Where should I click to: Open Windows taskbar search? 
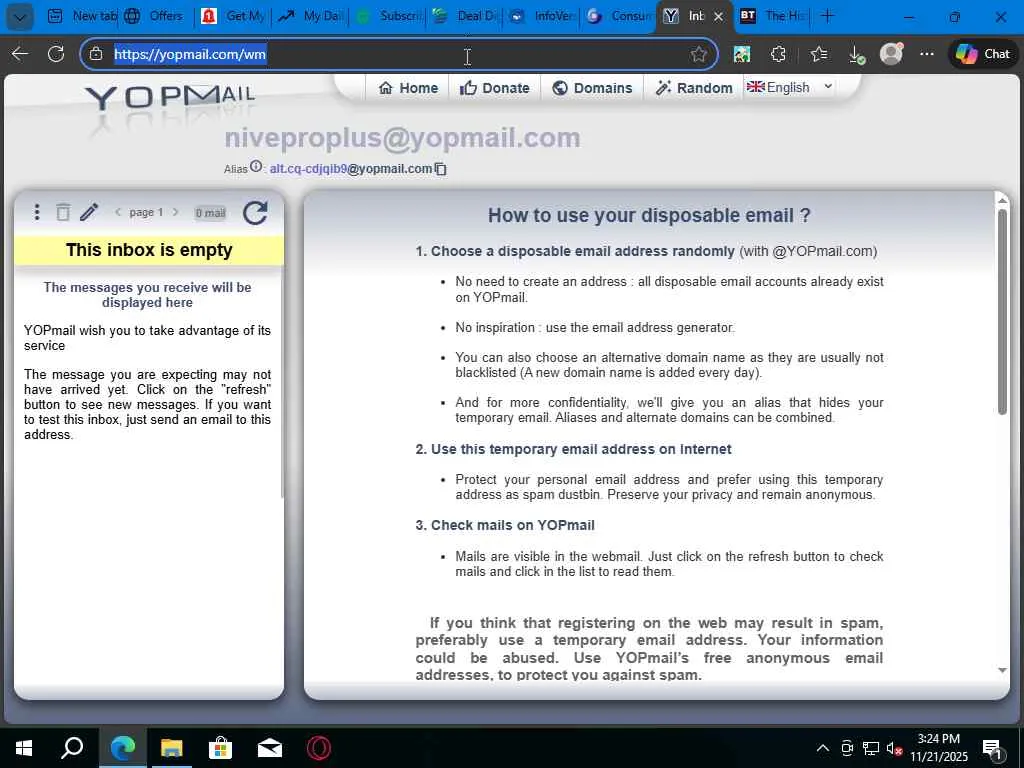72,748
